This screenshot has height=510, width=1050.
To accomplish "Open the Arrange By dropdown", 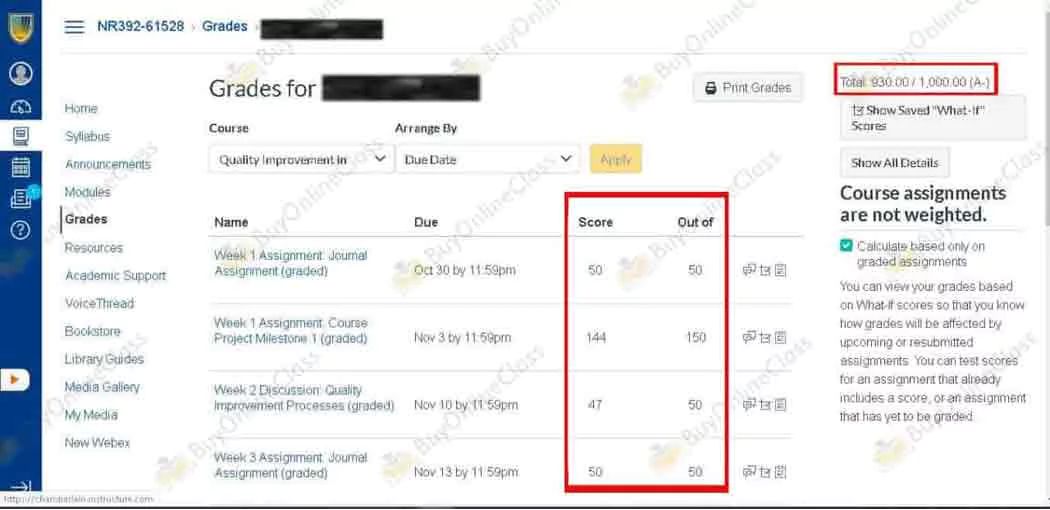I will (x=488, y=159).
